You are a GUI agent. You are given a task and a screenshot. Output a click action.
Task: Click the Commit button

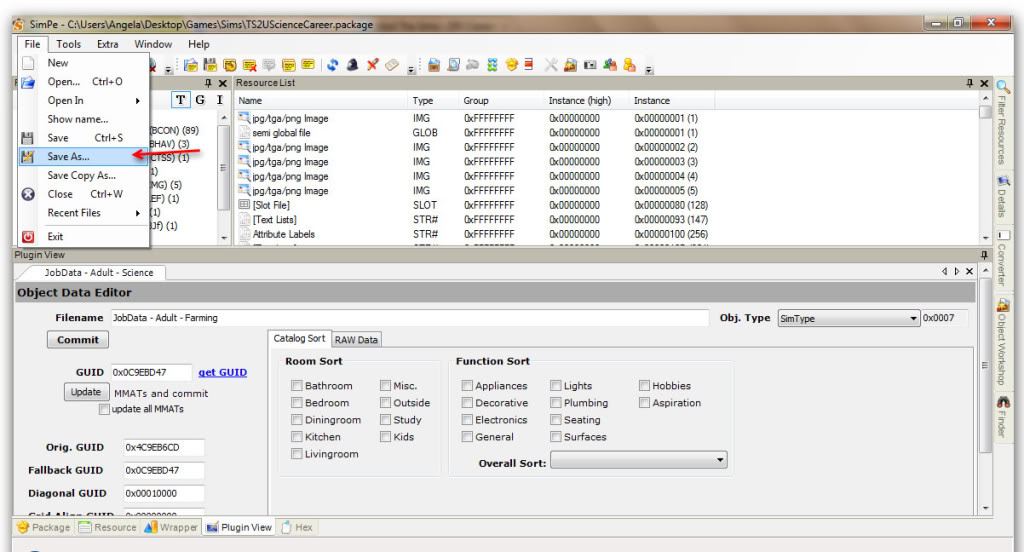click(x=78, y=340)
